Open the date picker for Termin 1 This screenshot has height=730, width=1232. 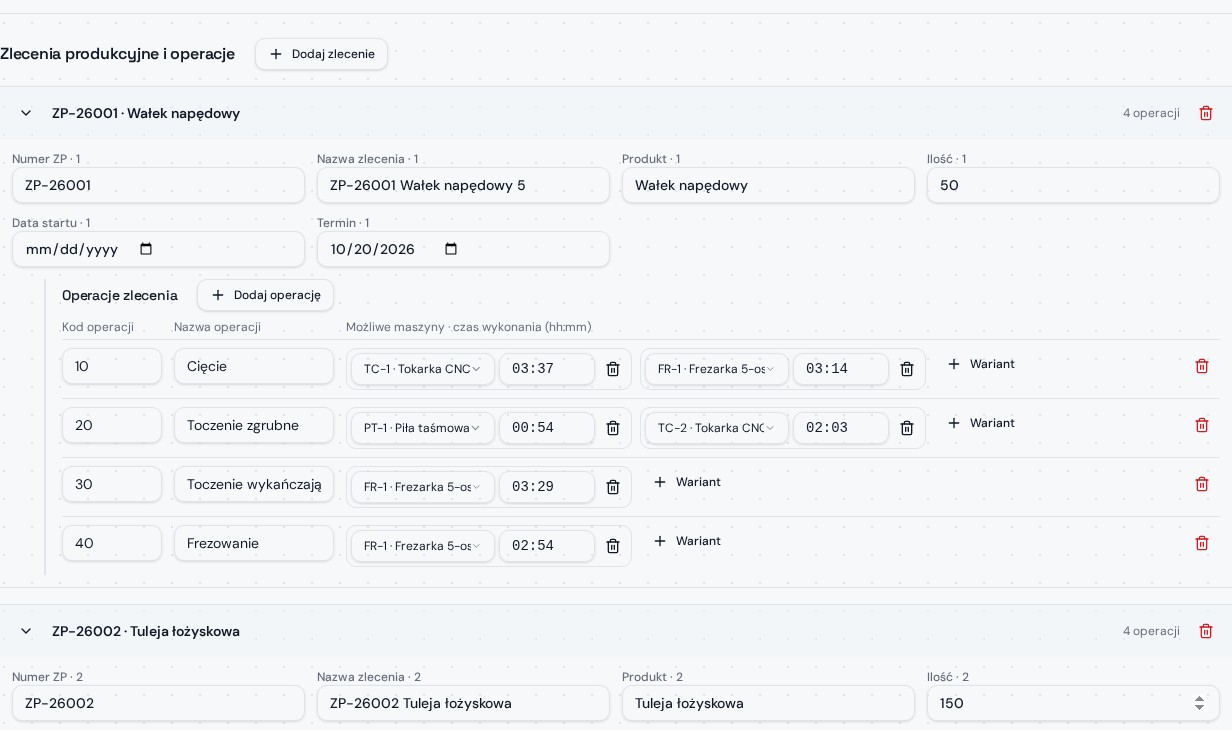451,249
